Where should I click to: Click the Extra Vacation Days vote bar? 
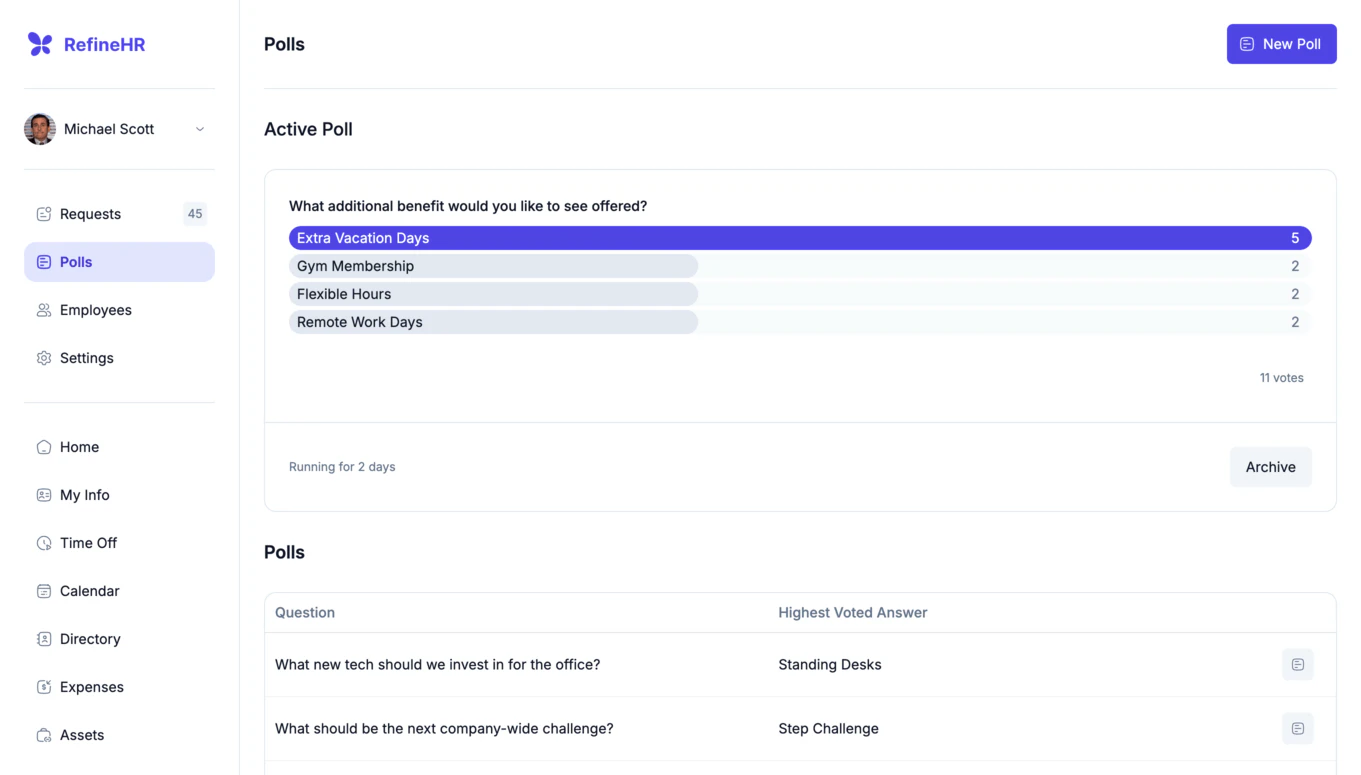pos(700,237)
